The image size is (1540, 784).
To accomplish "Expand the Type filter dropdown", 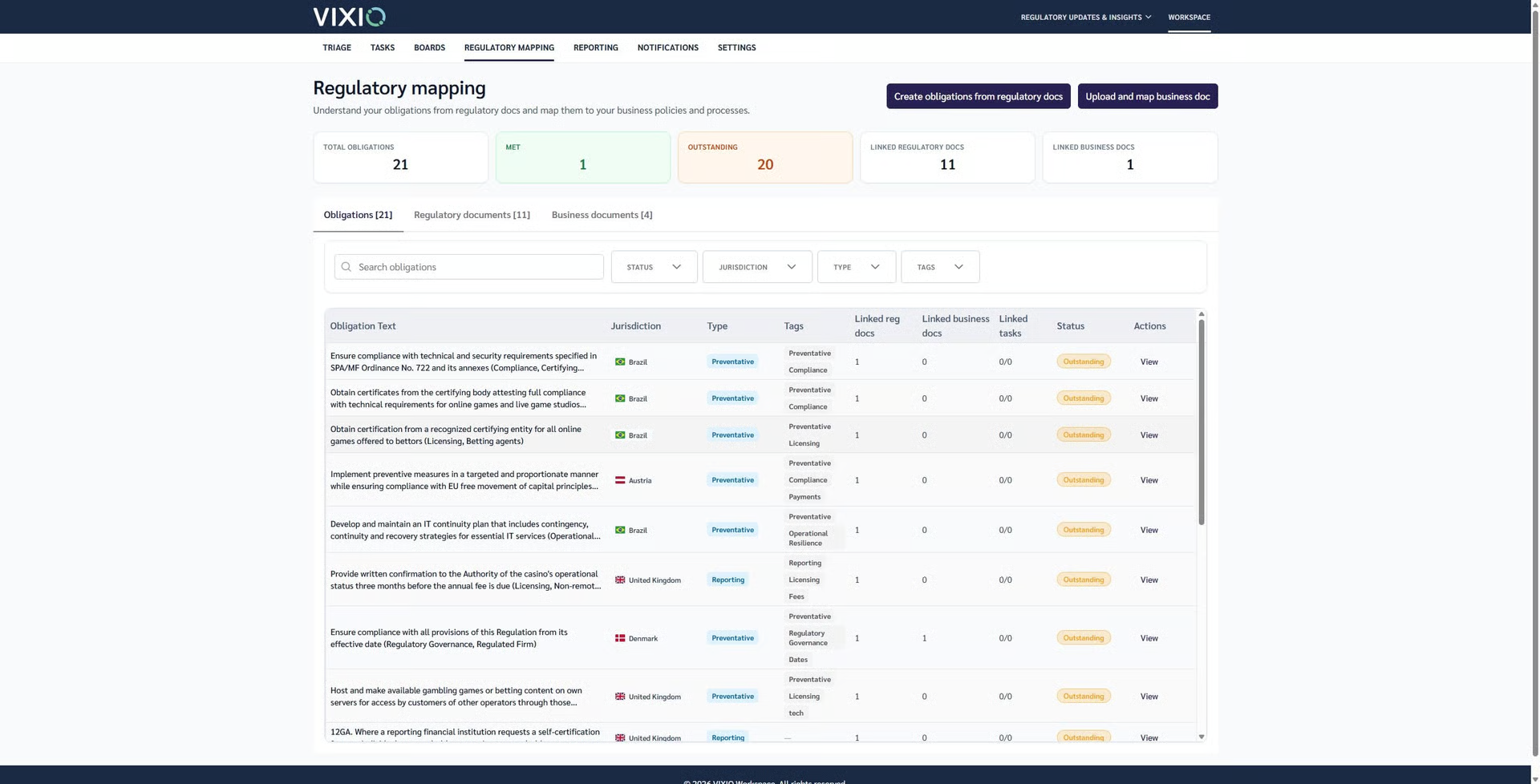I will click(x=857, y=267).
